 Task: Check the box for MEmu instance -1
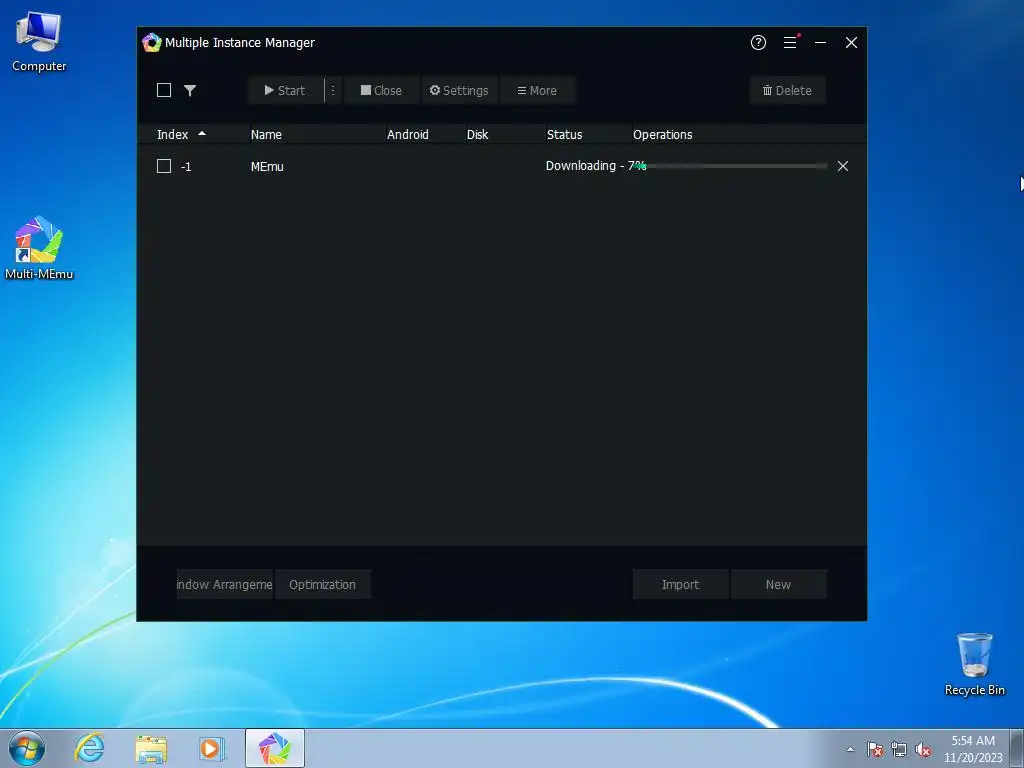164,166
